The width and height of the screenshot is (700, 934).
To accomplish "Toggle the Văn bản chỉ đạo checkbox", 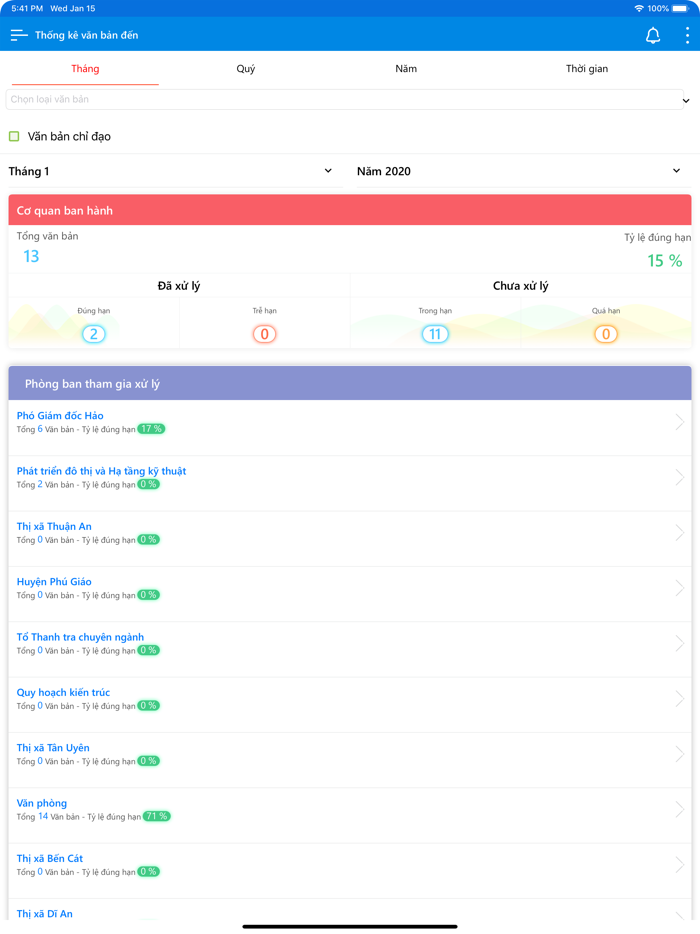I will [x=14, y=136].
